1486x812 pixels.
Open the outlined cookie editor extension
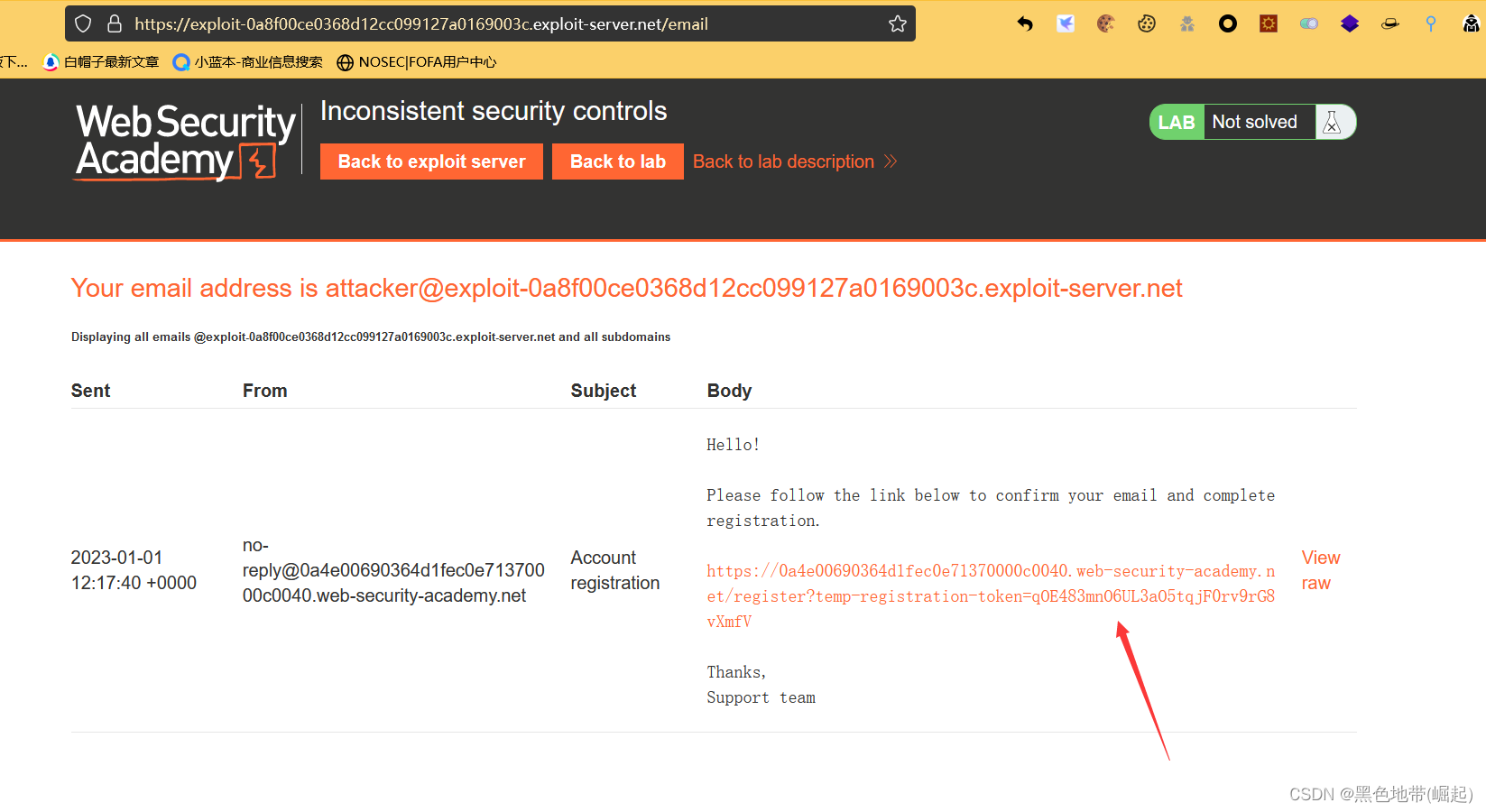(1147, 23)
